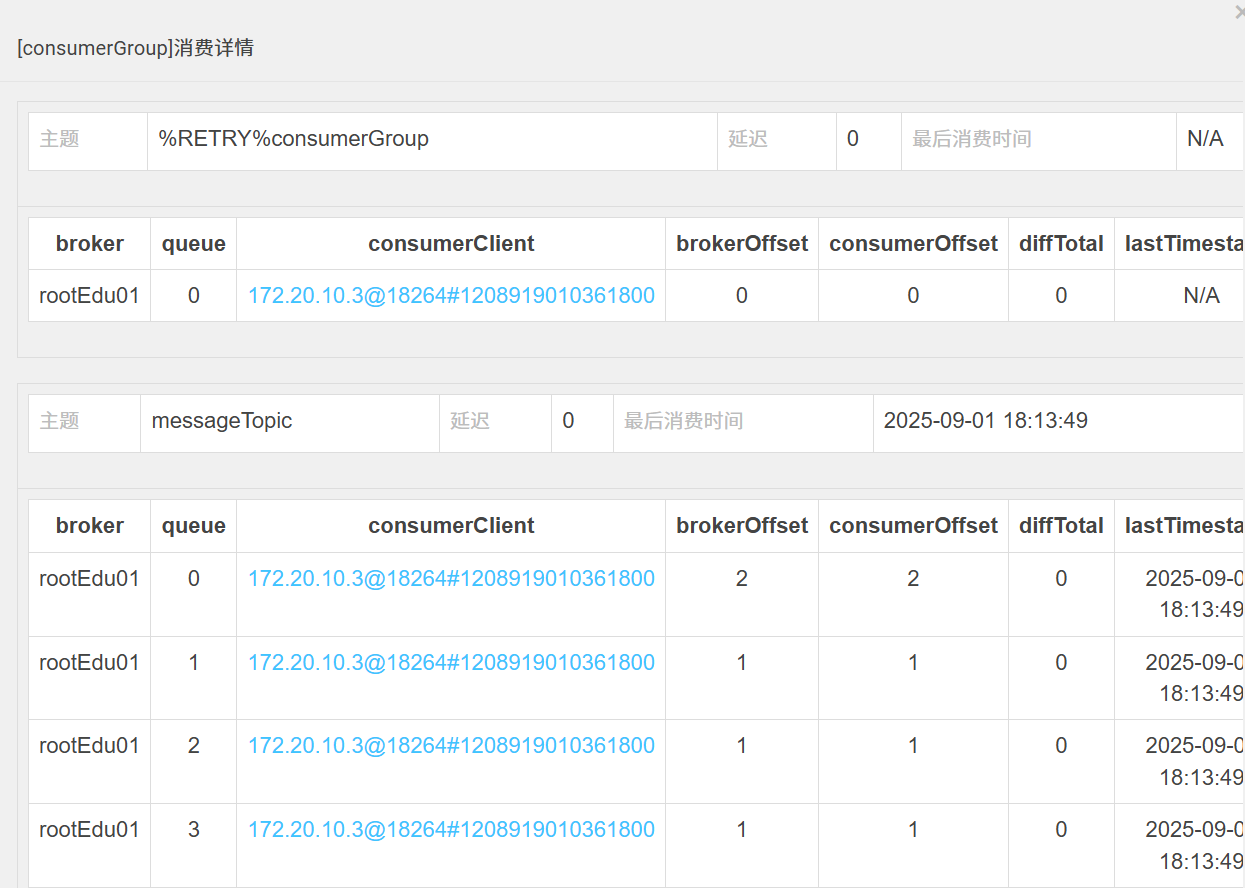Open client link for messageTopic queue 3

(x=451, y=830)
